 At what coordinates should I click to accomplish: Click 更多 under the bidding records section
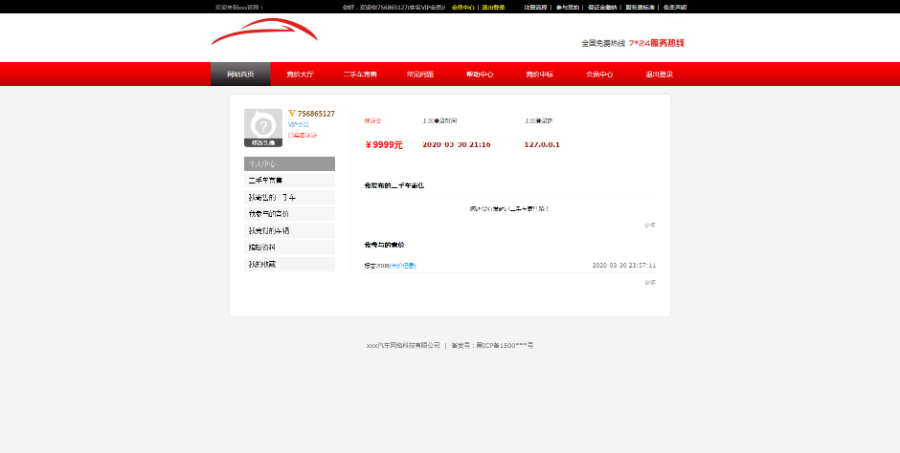click(x=650, y=282)
